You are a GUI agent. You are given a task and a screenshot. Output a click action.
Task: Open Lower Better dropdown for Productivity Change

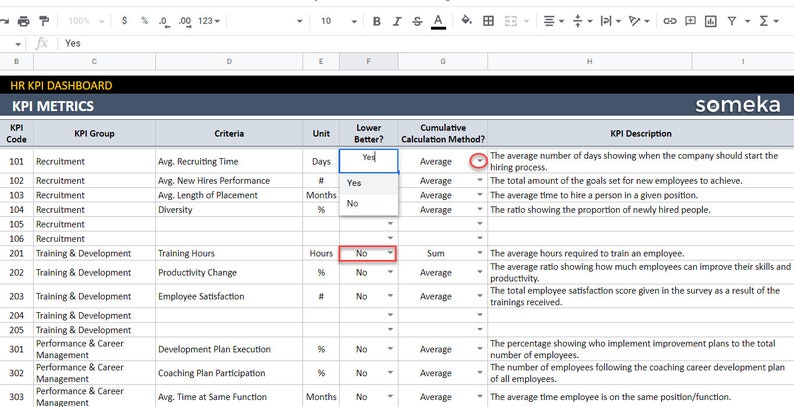[x=390, y=272]
